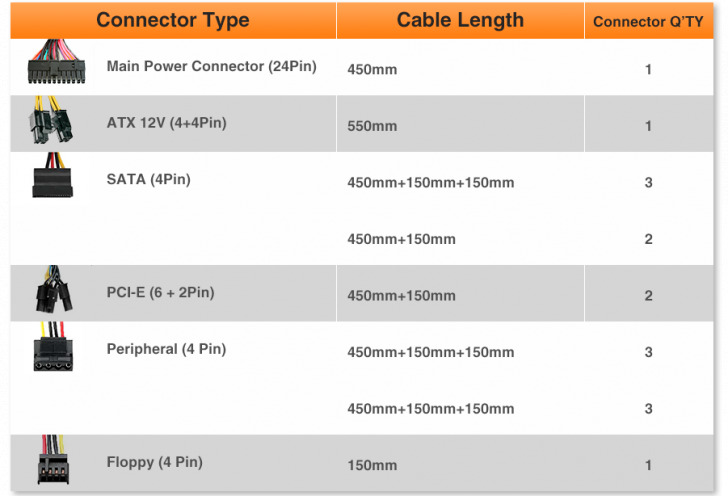
Task: Click the Peripheral (4 Pin) label
Action: tap(166, 349)
